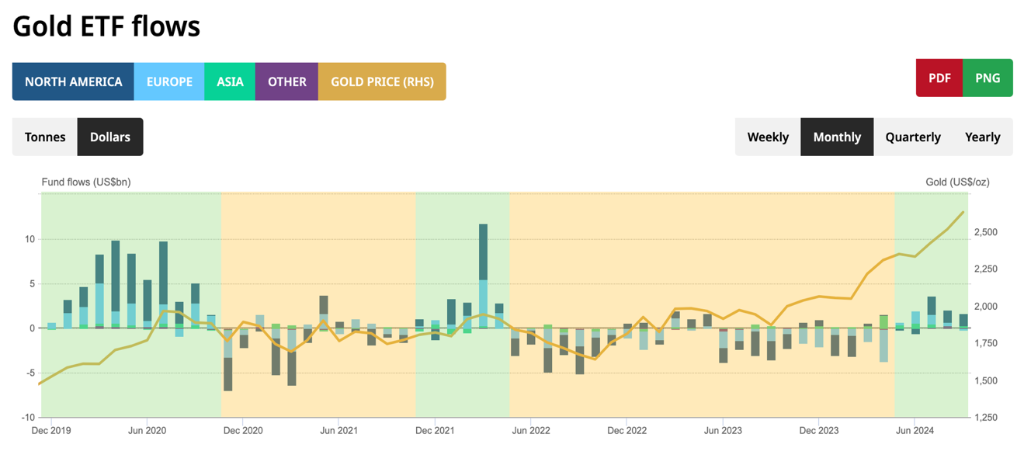Viewport: 1024px width, 454px height.
Task: Hide the Gold Price (RHS) line
Action: coord(382,82)
